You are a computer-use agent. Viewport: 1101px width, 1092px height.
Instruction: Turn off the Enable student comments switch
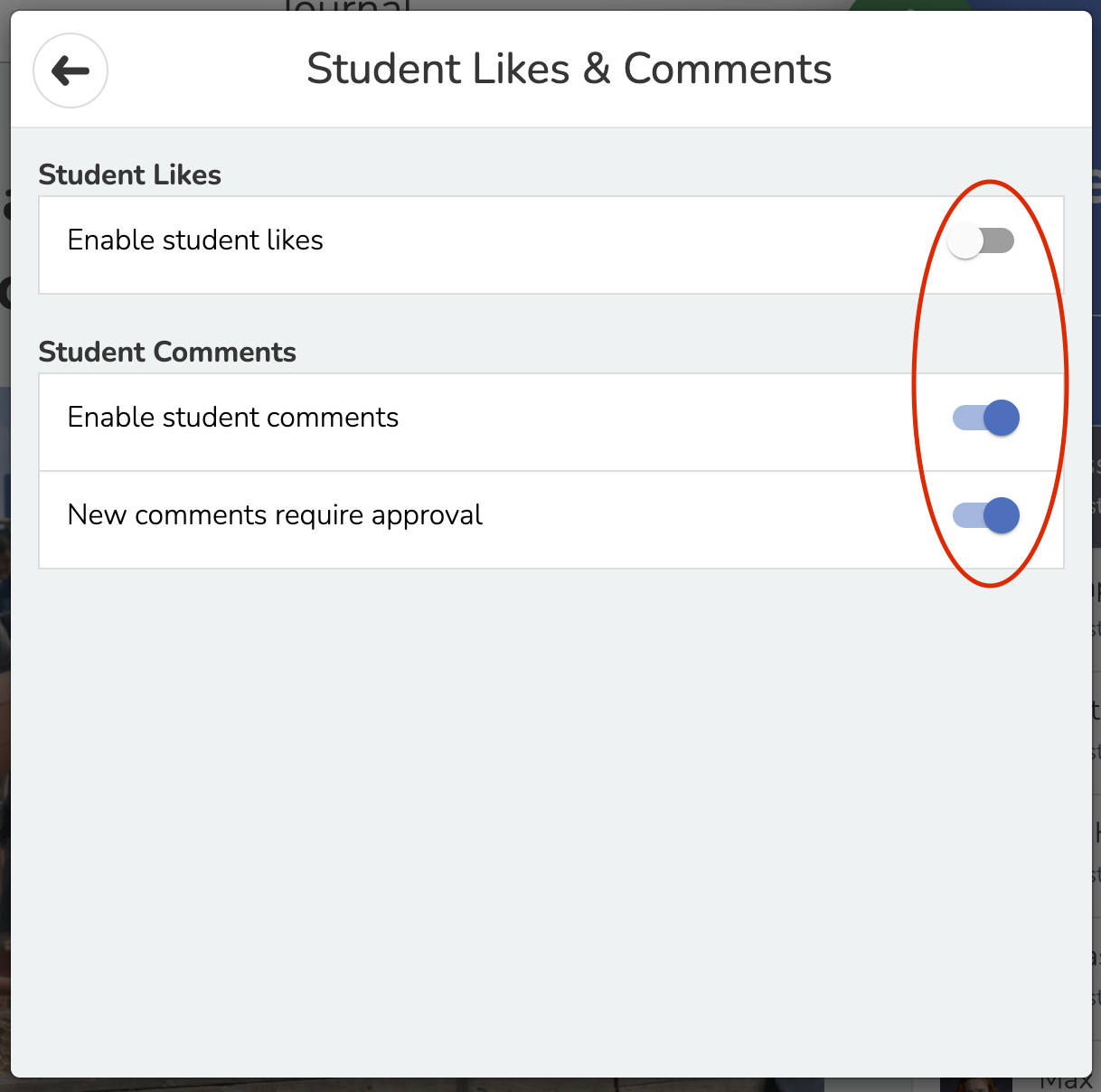984,418
